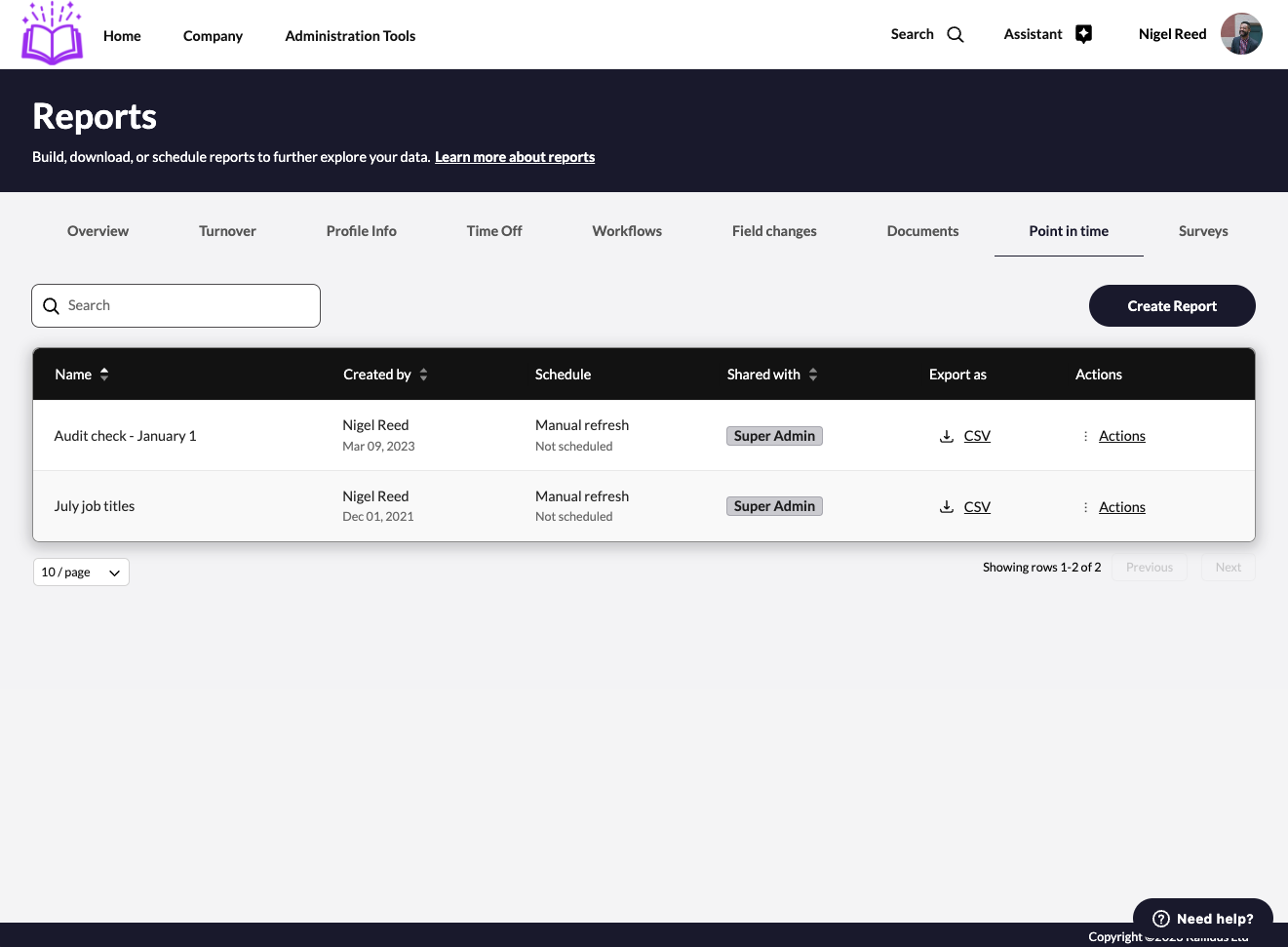Sort by Shared with column arrows

tap(812, 375)
